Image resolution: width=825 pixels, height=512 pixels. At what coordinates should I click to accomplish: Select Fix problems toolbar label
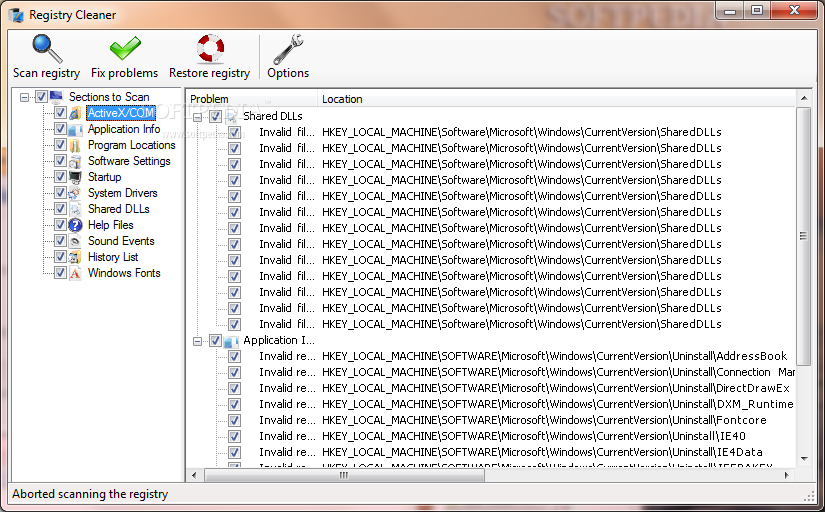[x=124, y=73]
